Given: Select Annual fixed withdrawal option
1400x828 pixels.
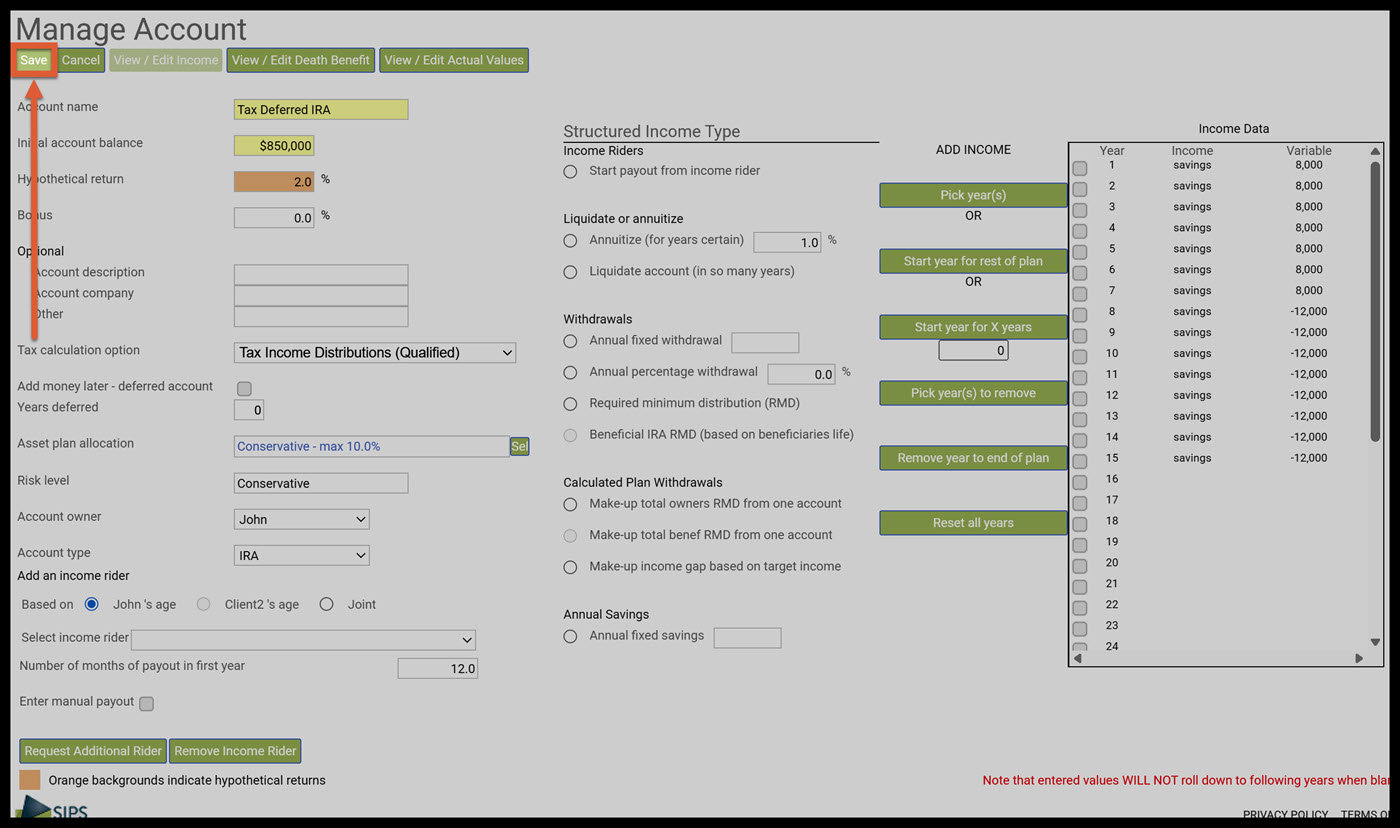Looking at the screenshot, I should tap(570, 341).
